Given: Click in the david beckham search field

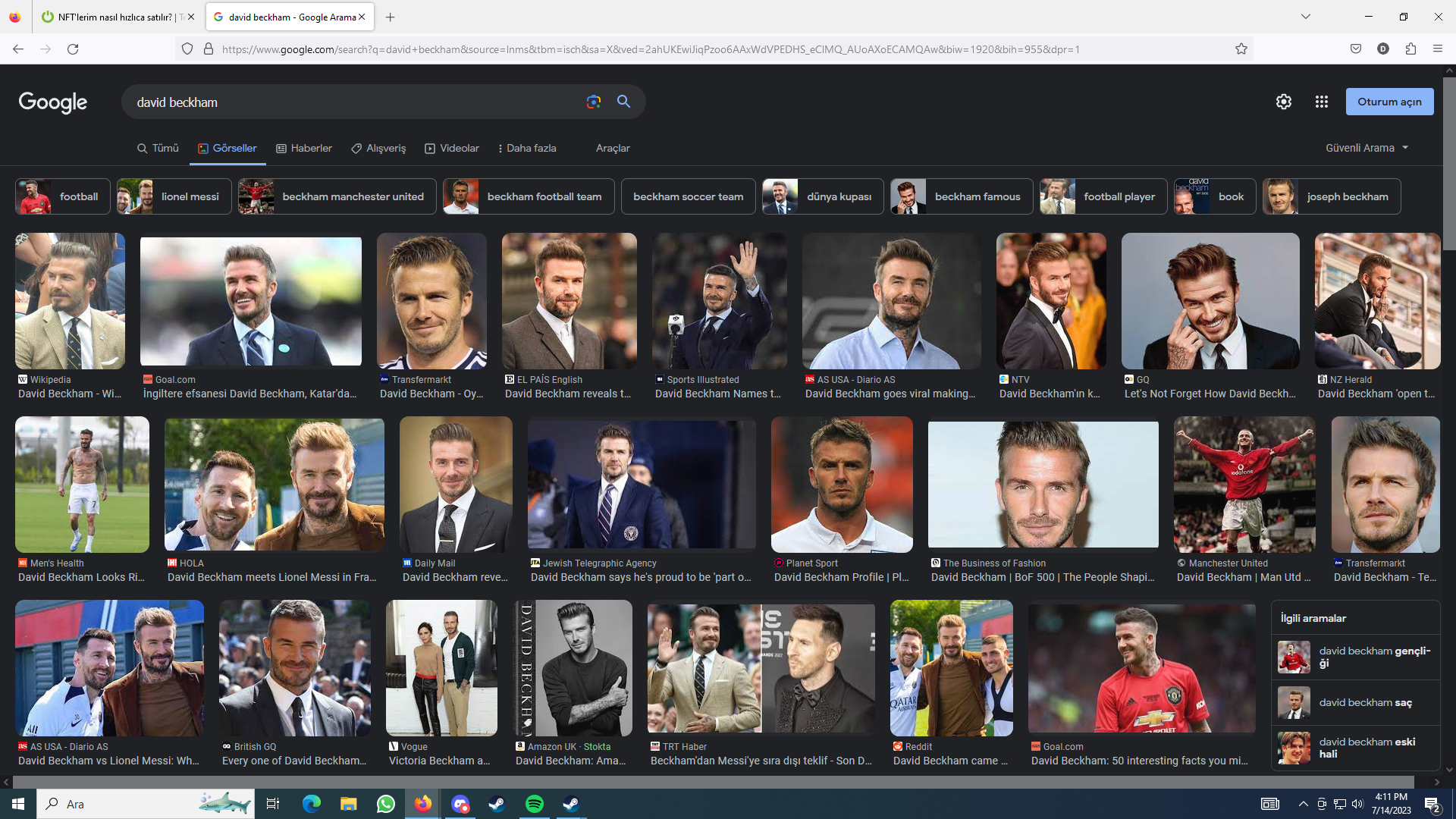Looking at the screenshot, I should 349,102.
